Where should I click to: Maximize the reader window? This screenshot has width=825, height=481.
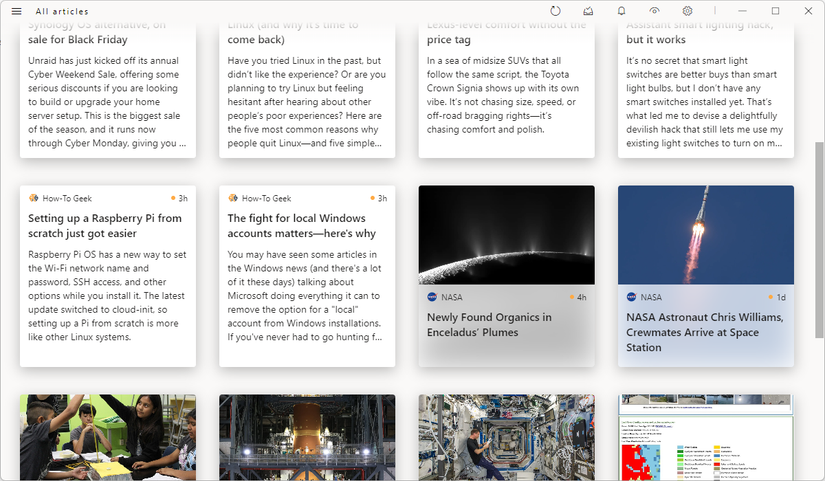click(x=775, y=11)
